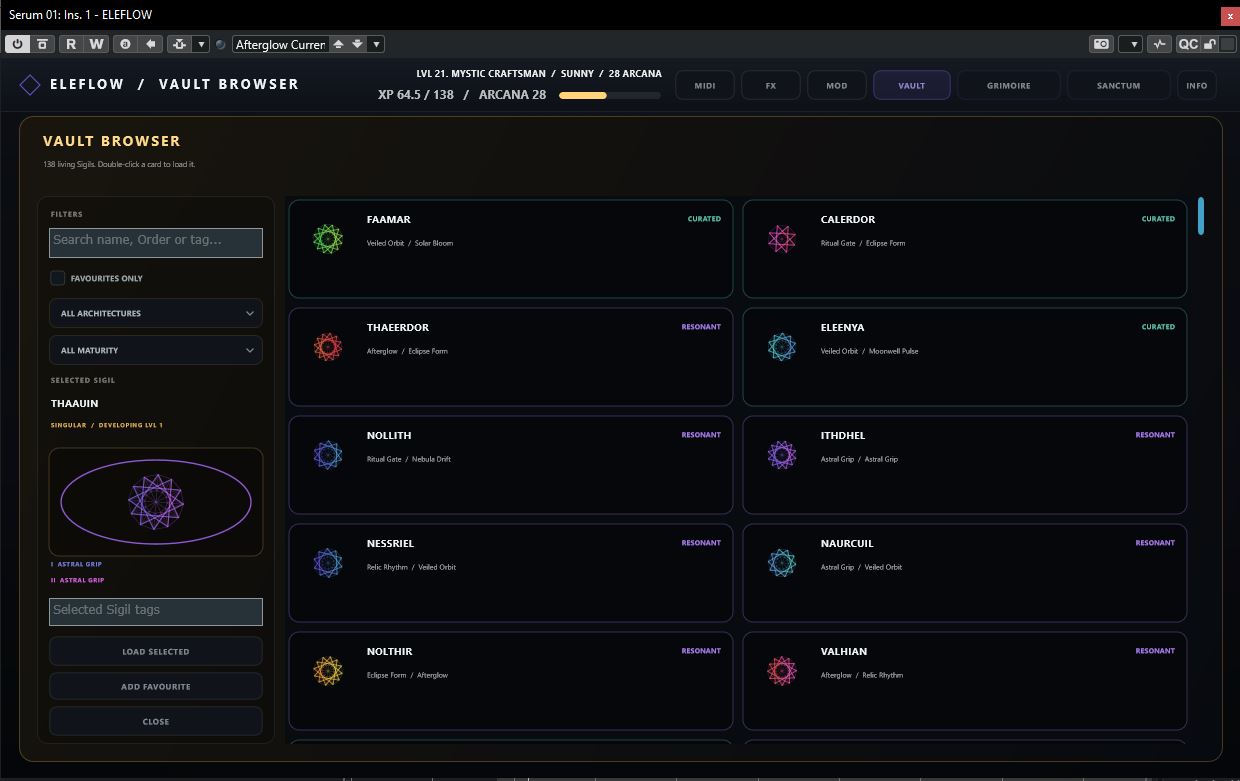Click the red VALHIAN sigil icon
This screenshot has width=1240, height=781.
tap(782, 670)
